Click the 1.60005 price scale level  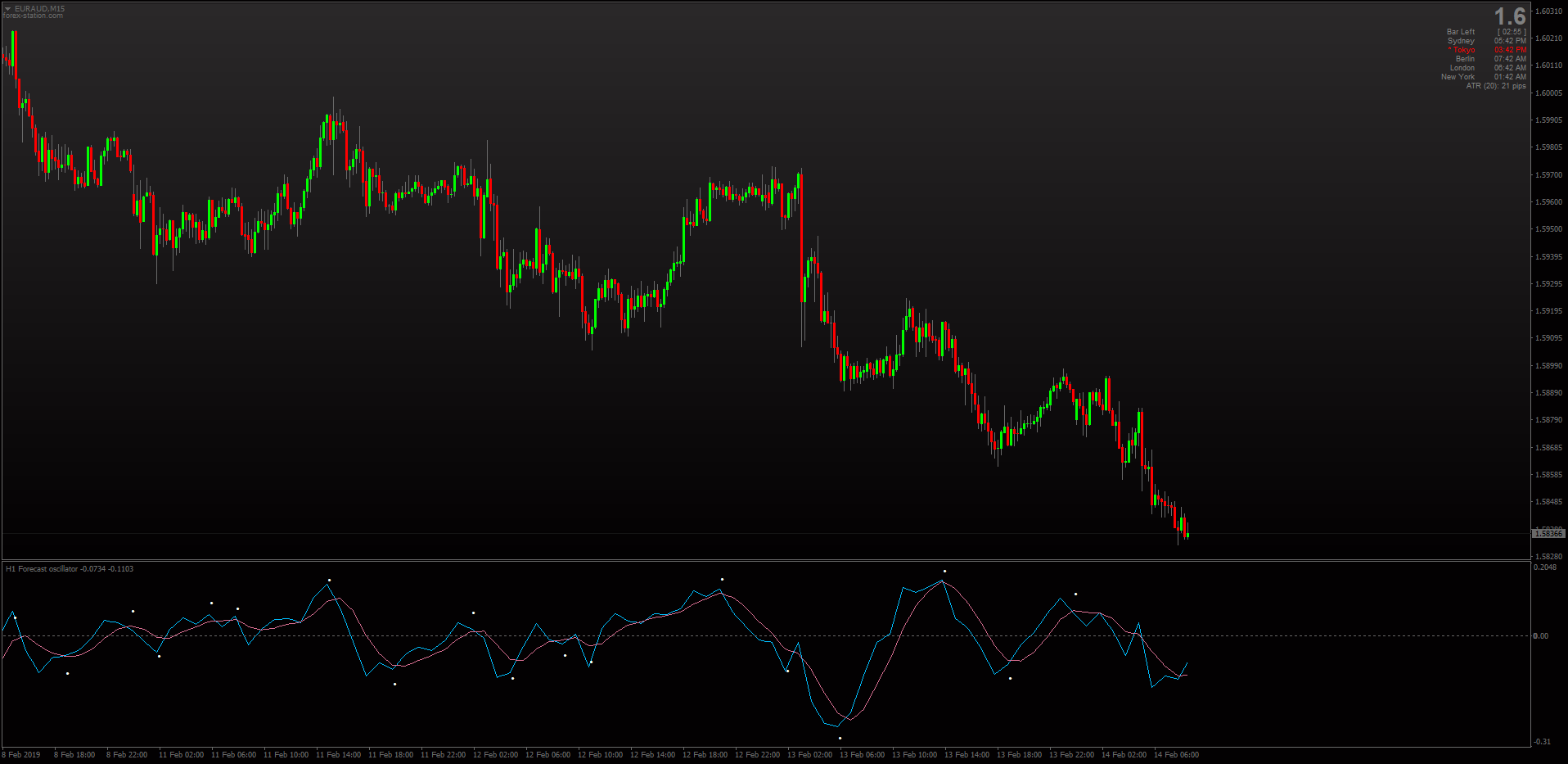tap(1549, 93)
